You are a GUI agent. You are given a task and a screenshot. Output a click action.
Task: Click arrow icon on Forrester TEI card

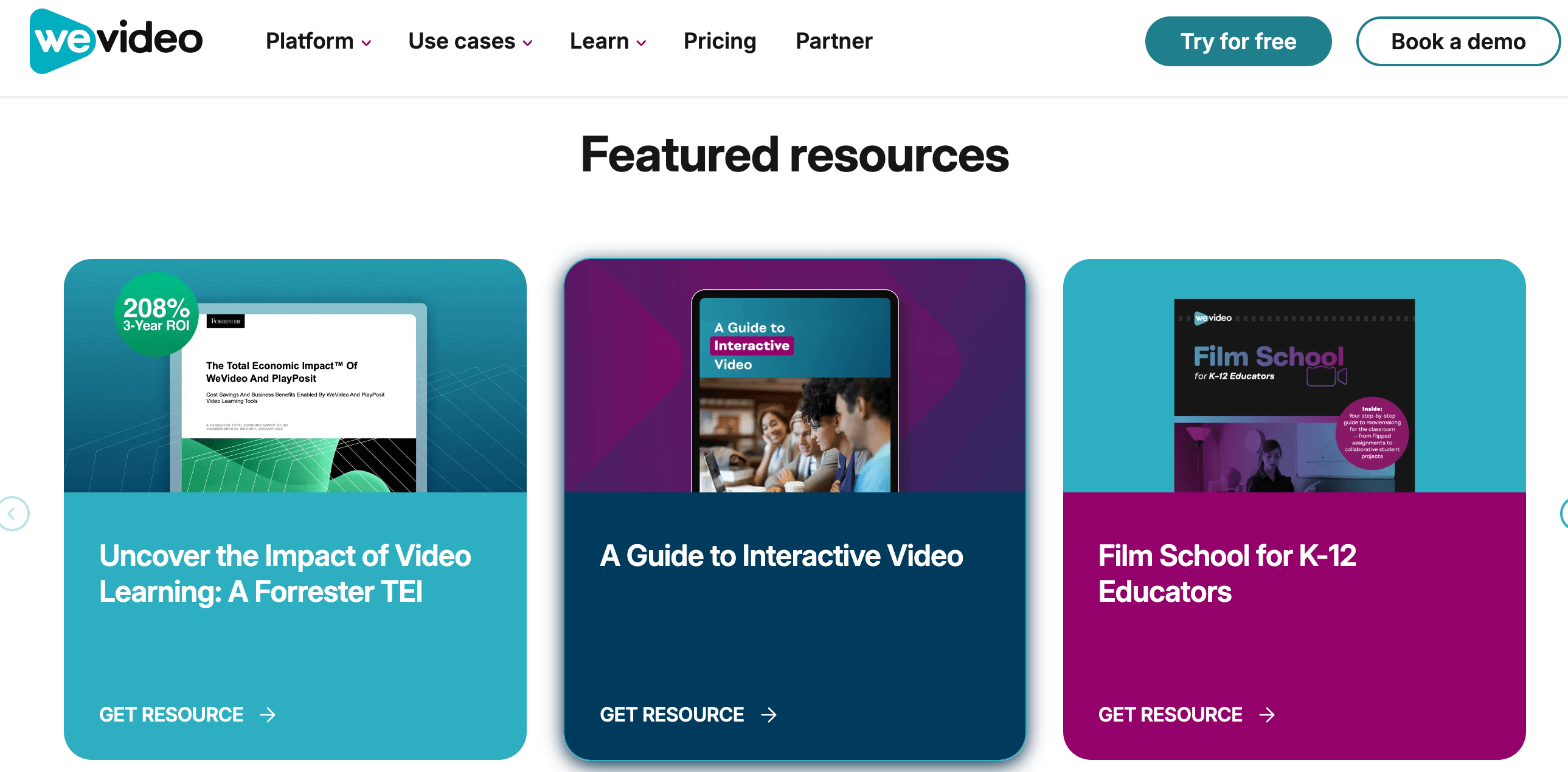268,715
